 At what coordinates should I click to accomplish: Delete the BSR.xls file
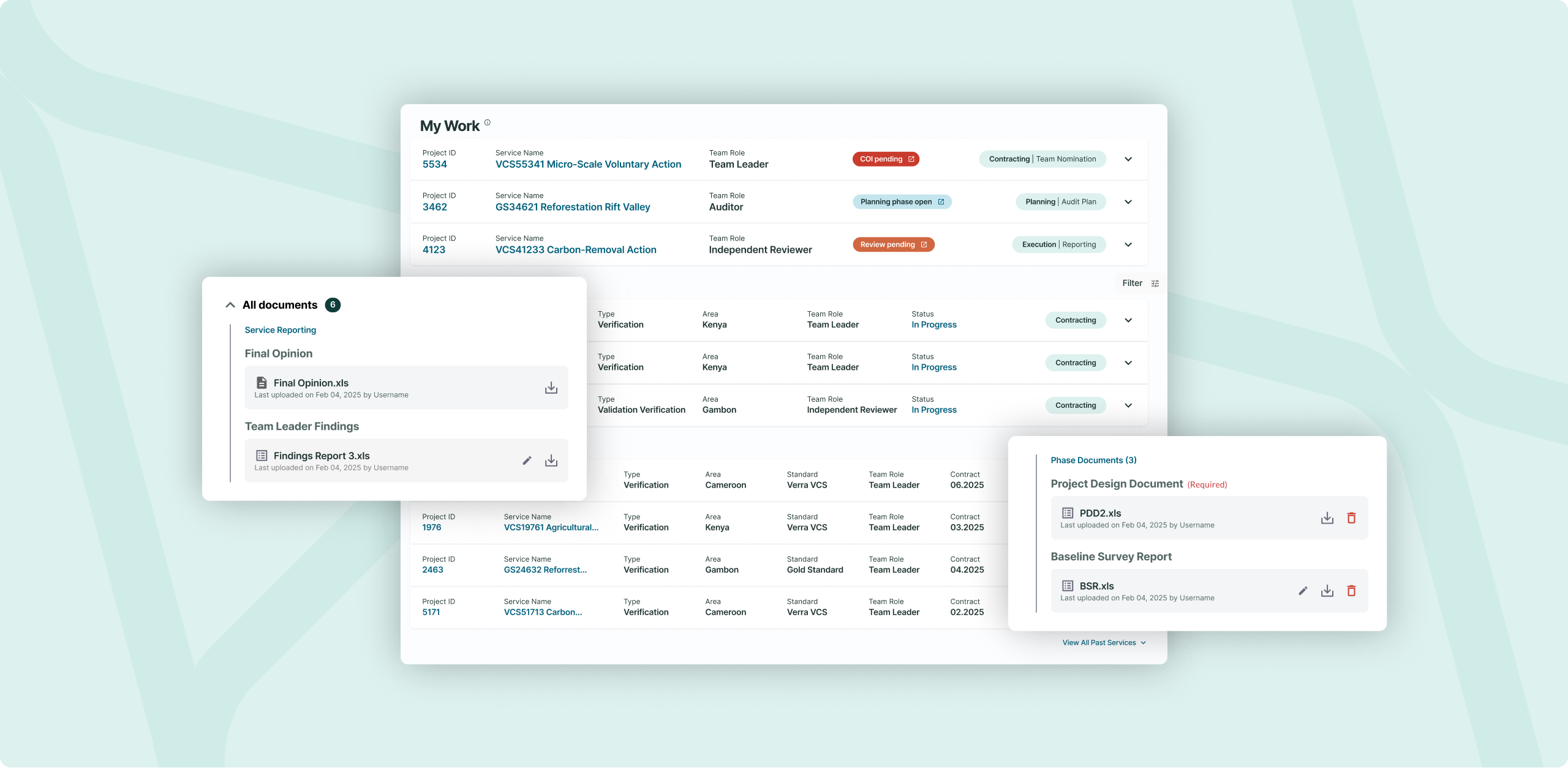(1351, 591)
